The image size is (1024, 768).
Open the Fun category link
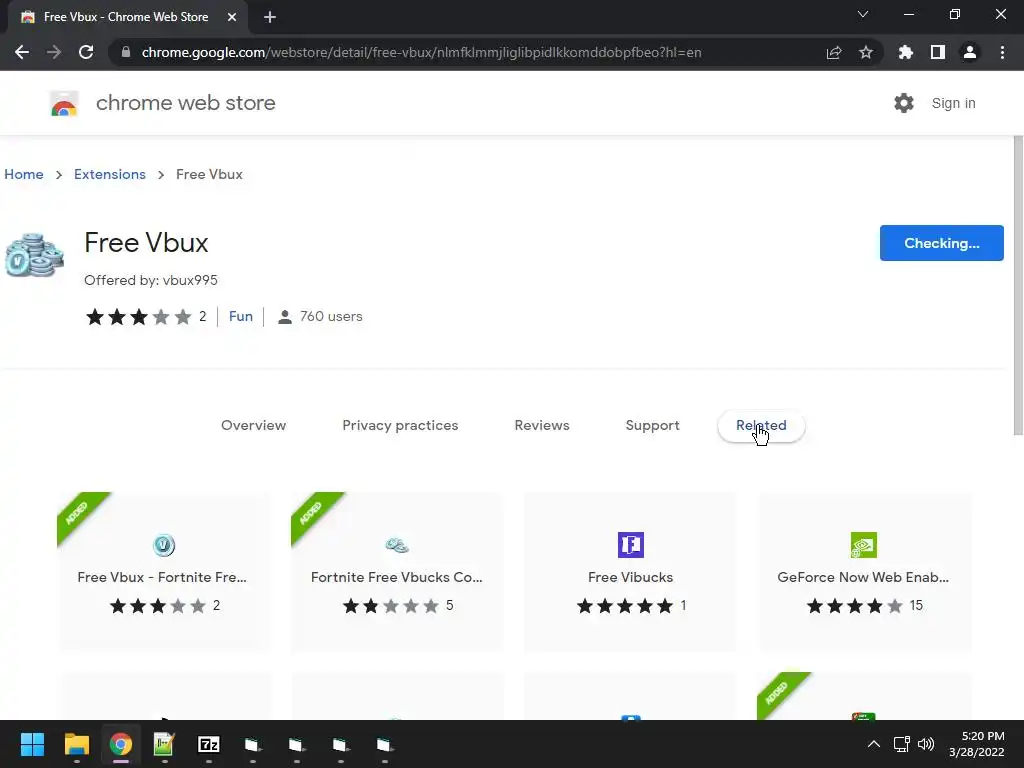[x=240, y=316]
